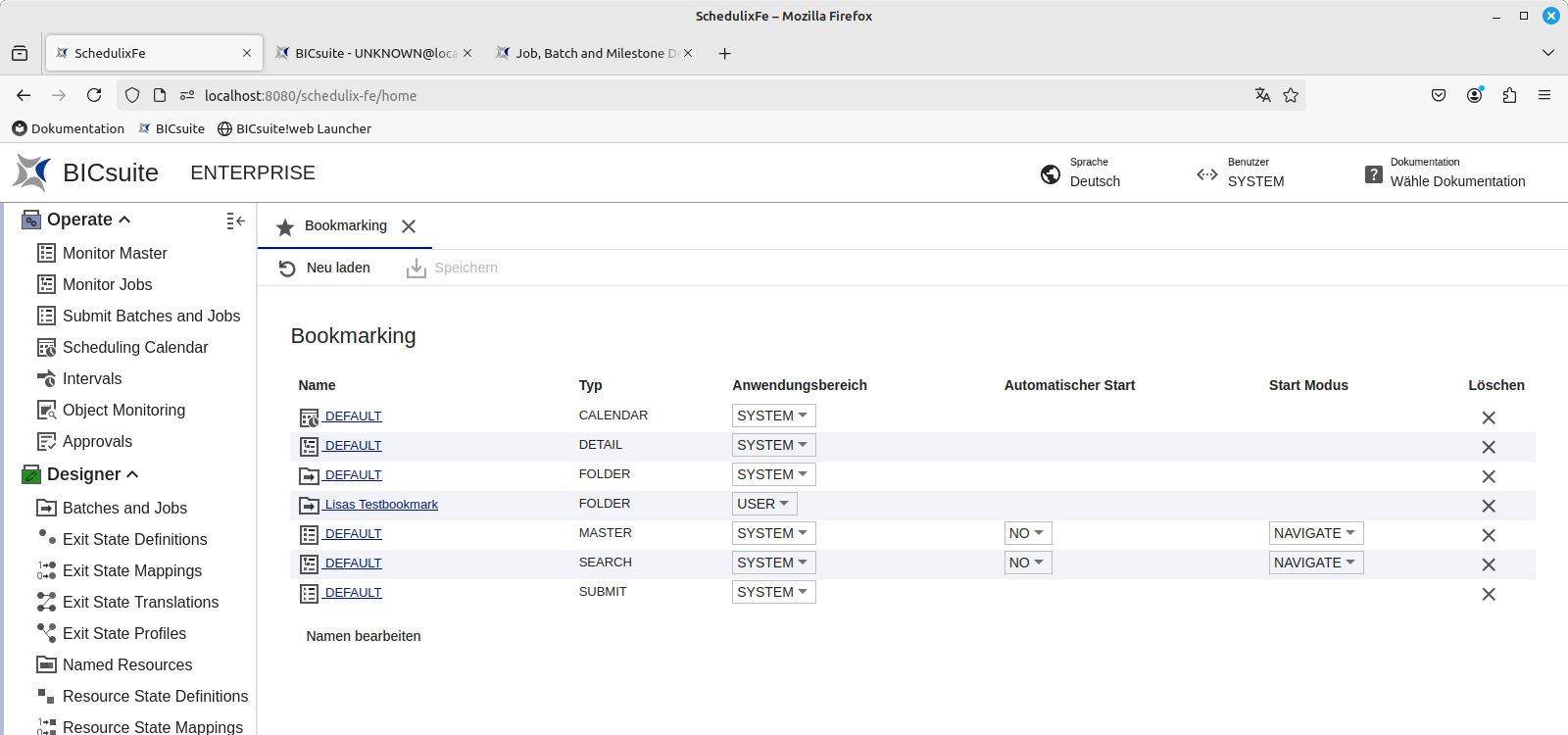The width and height of the screenshot is (1568, 735).
Task: Click the sidebar collapse icon
Action: [x=235, y=221]
